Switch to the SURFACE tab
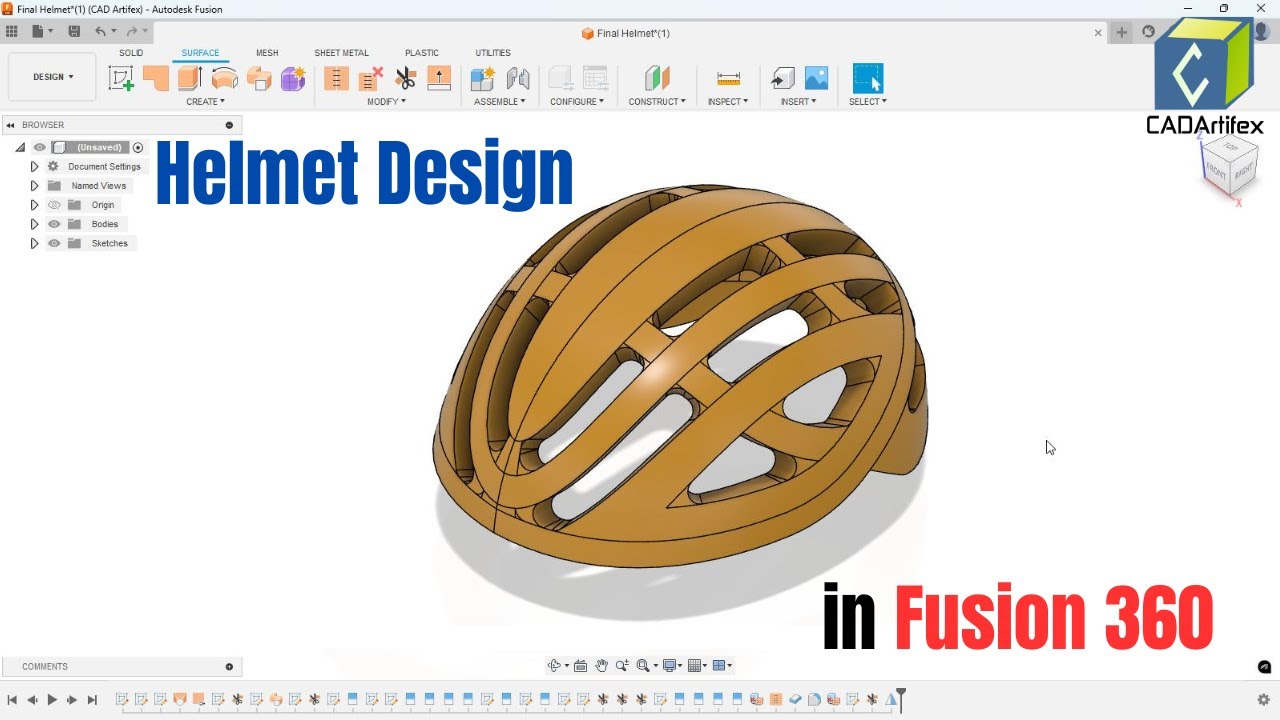 click(x=200, y=53)
